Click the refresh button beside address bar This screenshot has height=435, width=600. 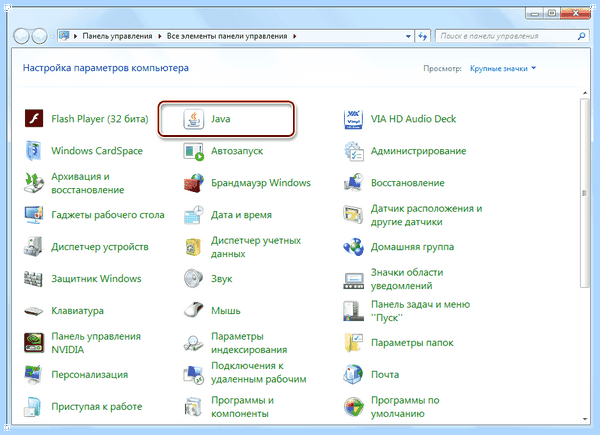[422, 36]
